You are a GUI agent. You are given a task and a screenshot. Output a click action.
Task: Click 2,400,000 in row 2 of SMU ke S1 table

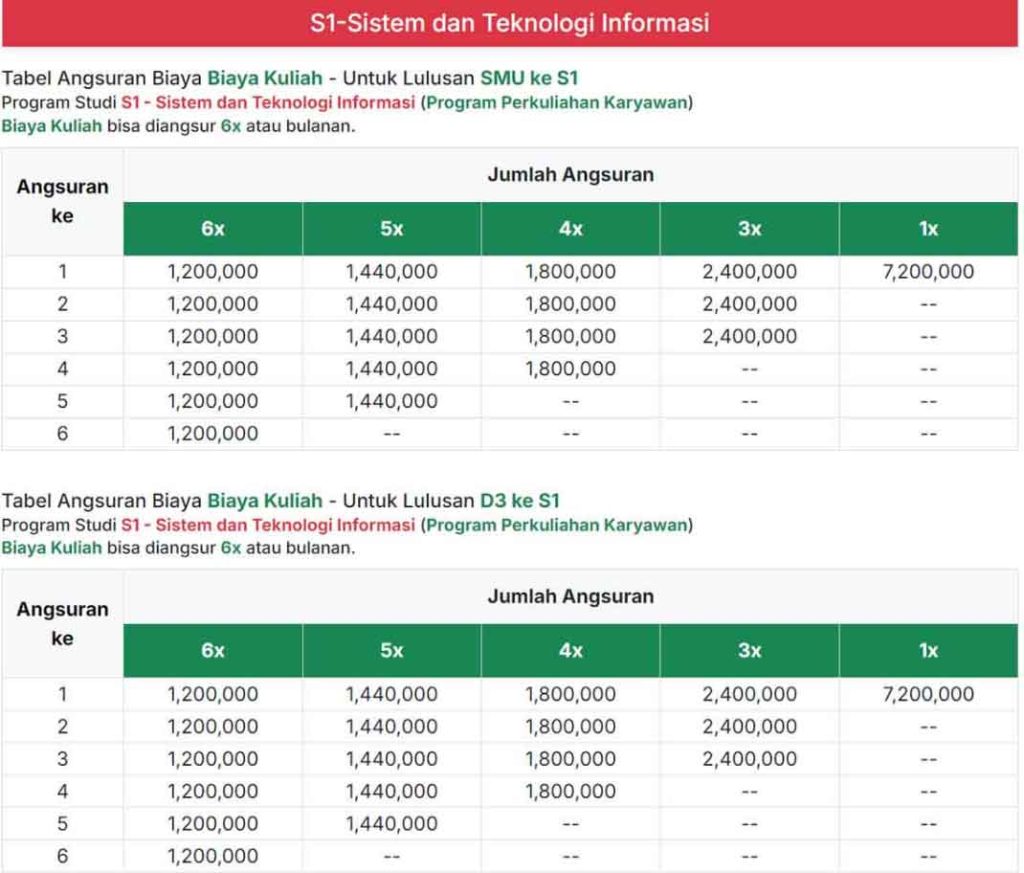point(750,304)
